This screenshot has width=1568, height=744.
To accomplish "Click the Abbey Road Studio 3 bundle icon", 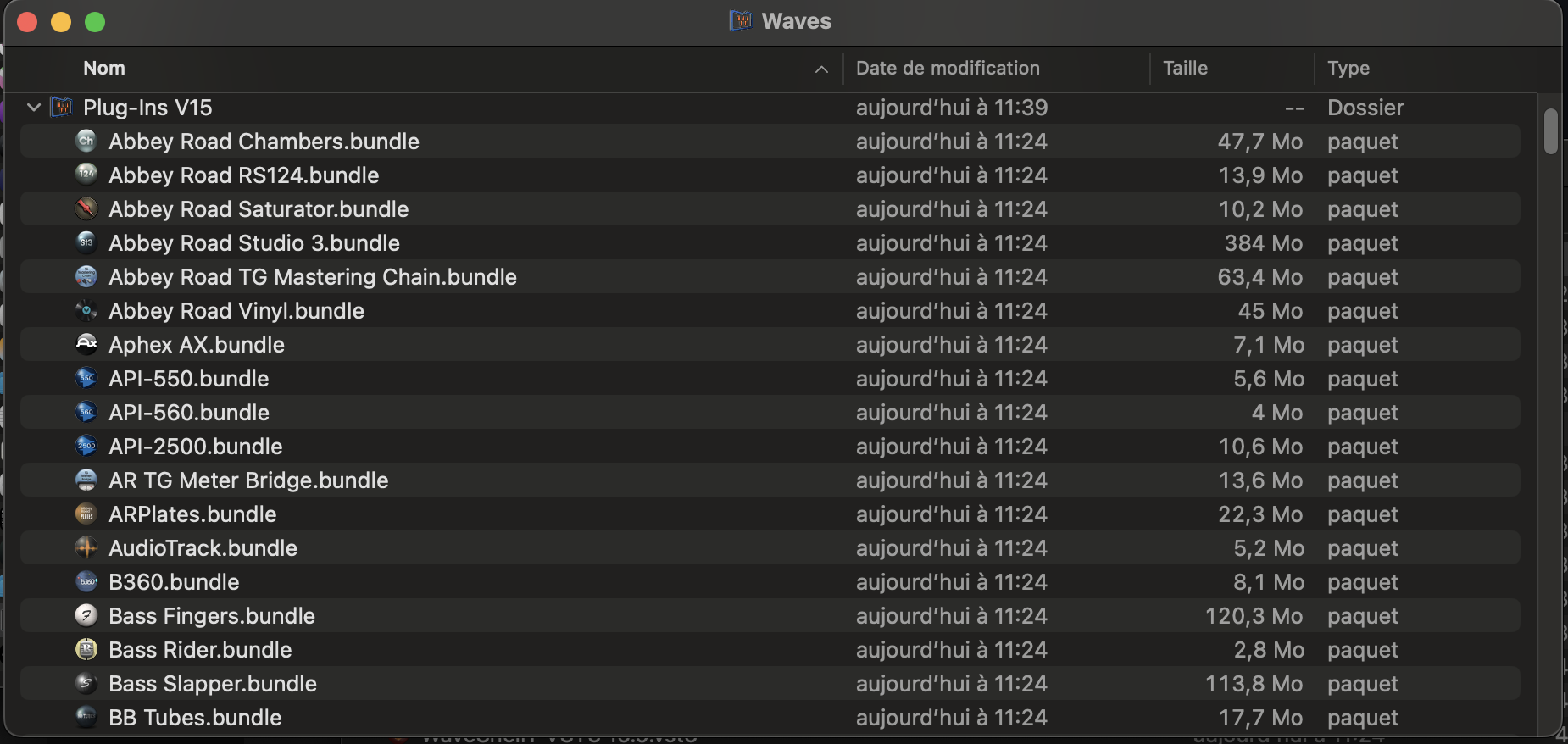I will click(86, 242).
